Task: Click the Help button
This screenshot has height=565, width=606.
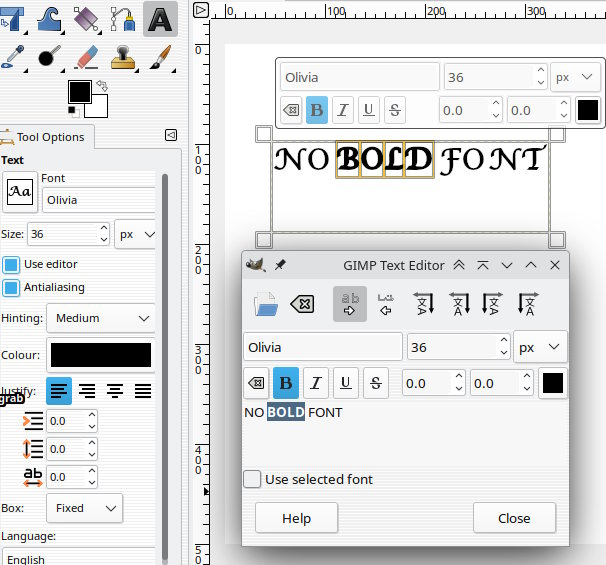Action: [296, 518]
